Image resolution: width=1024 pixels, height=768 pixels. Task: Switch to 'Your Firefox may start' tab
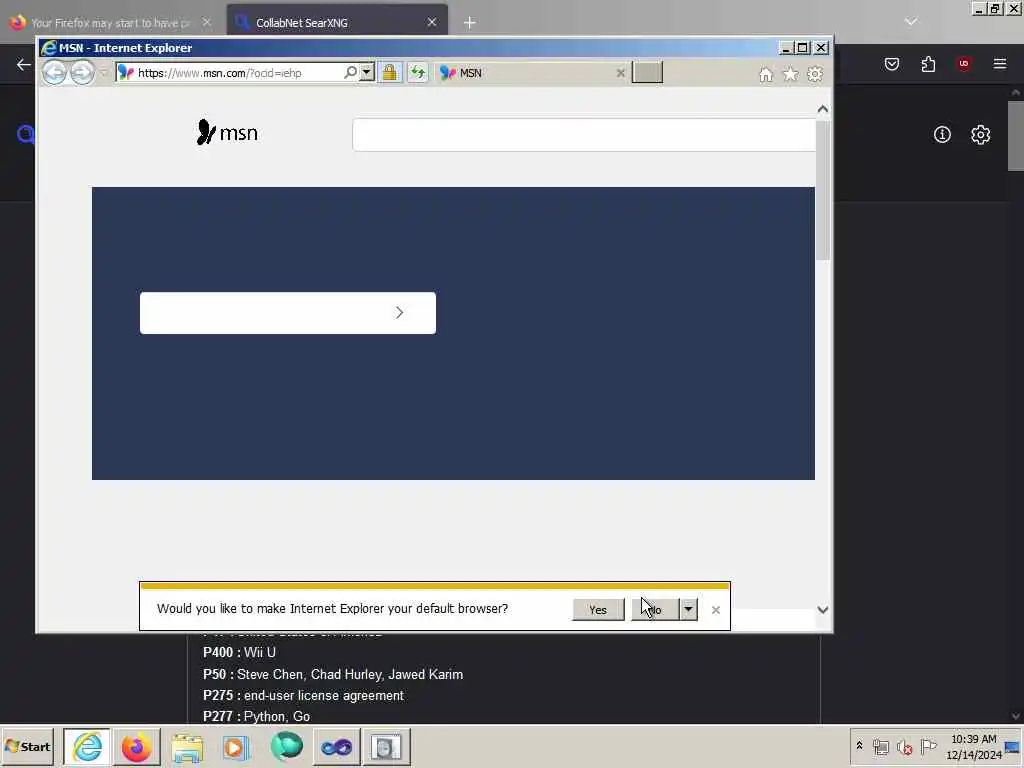[111, 23]
